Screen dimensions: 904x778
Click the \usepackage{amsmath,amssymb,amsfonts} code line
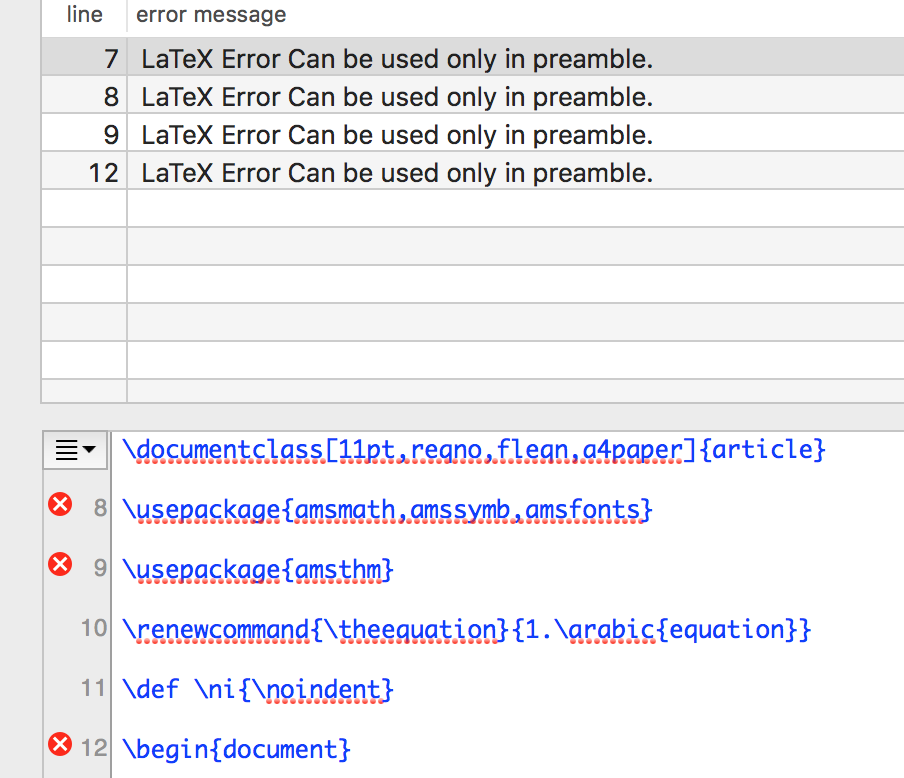[x=387, y=510]
